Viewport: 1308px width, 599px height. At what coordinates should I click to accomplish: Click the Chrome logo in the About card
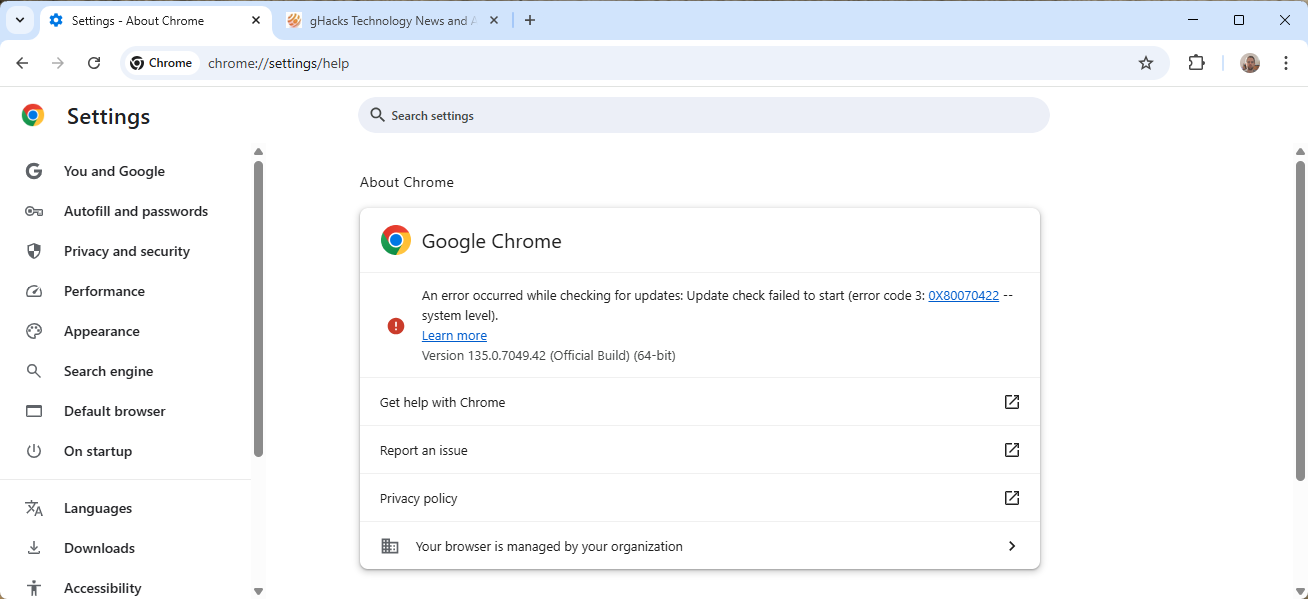coord(395,240)
